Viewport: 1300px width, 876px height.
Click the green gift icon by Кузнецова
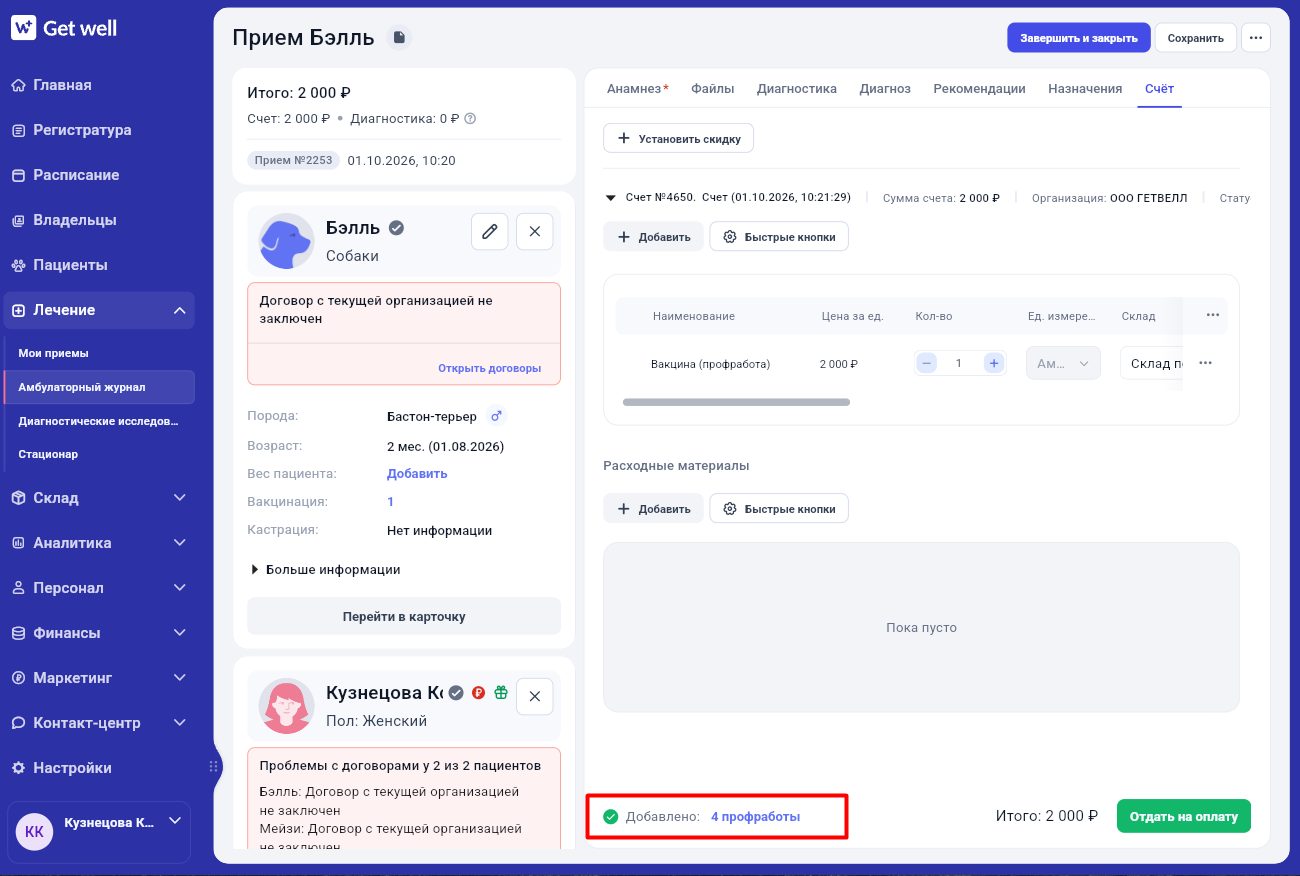[x=501, y=692]
